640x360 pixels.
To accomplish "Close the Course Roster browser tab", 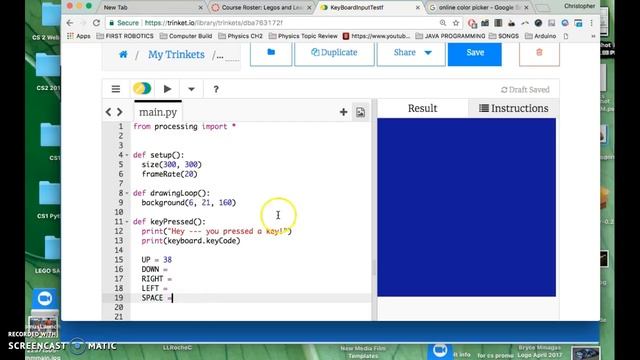I will pos(309,7).
